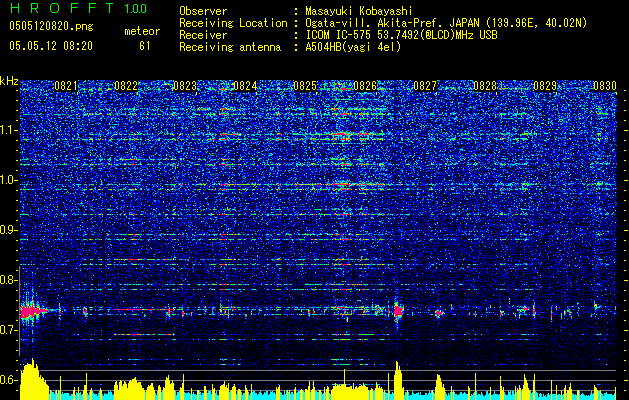This screenshot has width=629, height=400.
Task: Click the Receiving antenna label
Action: point(230,47)
